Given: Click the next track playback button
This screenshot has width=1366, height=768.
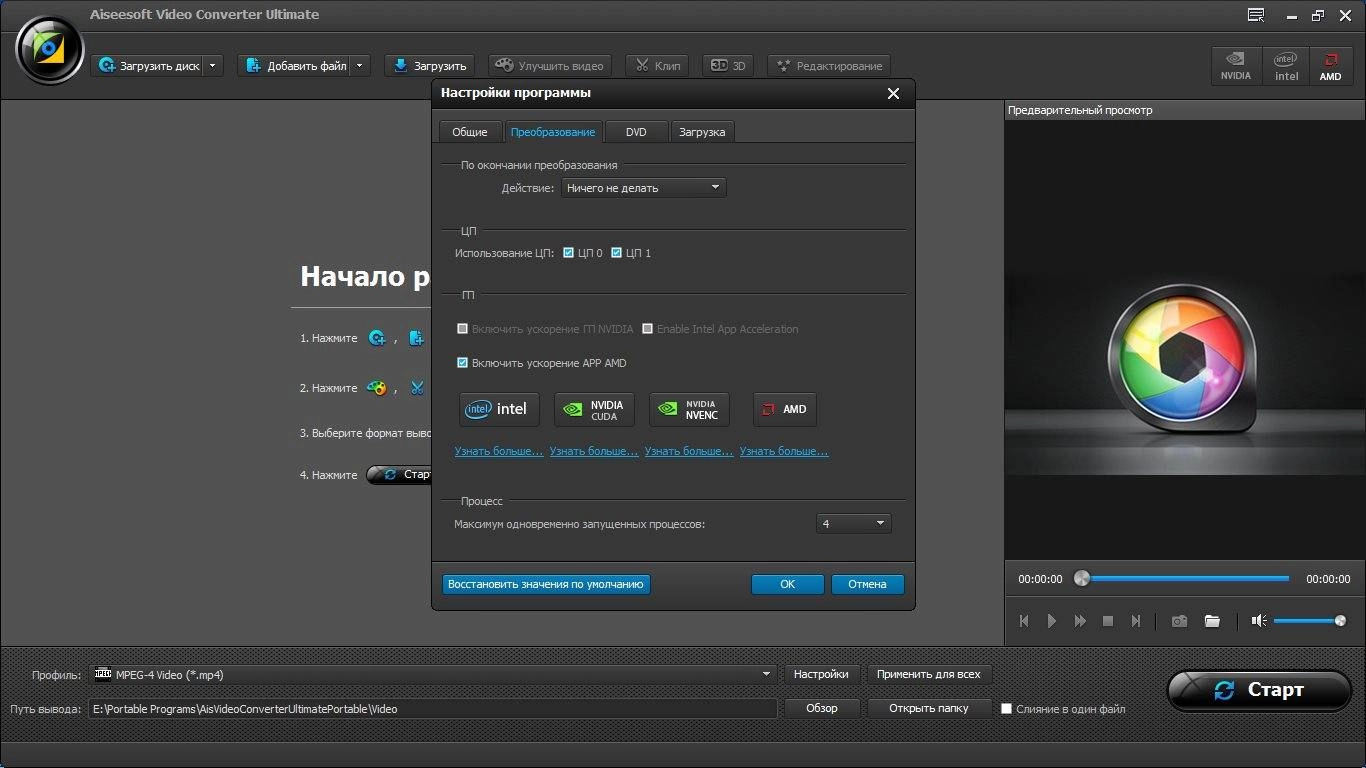Looking at the screenshot, I should [x=1136, y=621].
